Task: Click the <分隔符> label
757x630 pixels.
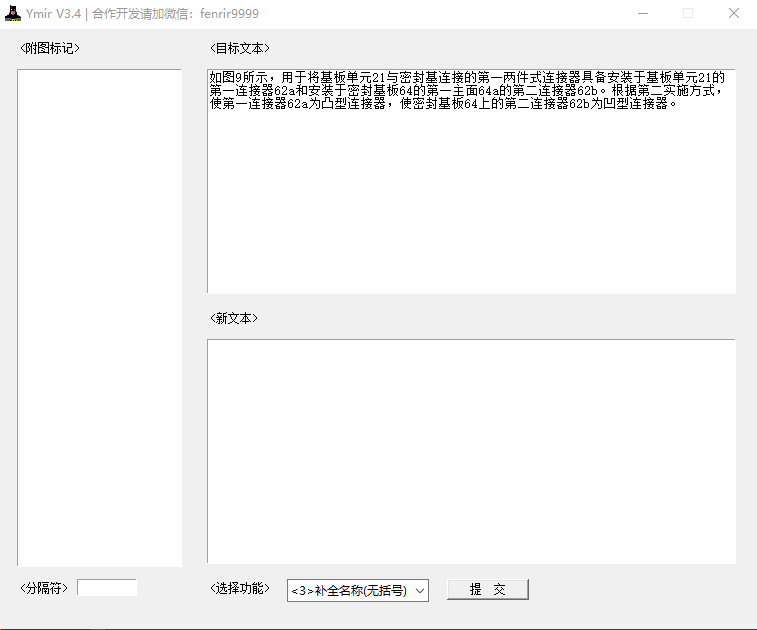Action: (x=44, y=588)
